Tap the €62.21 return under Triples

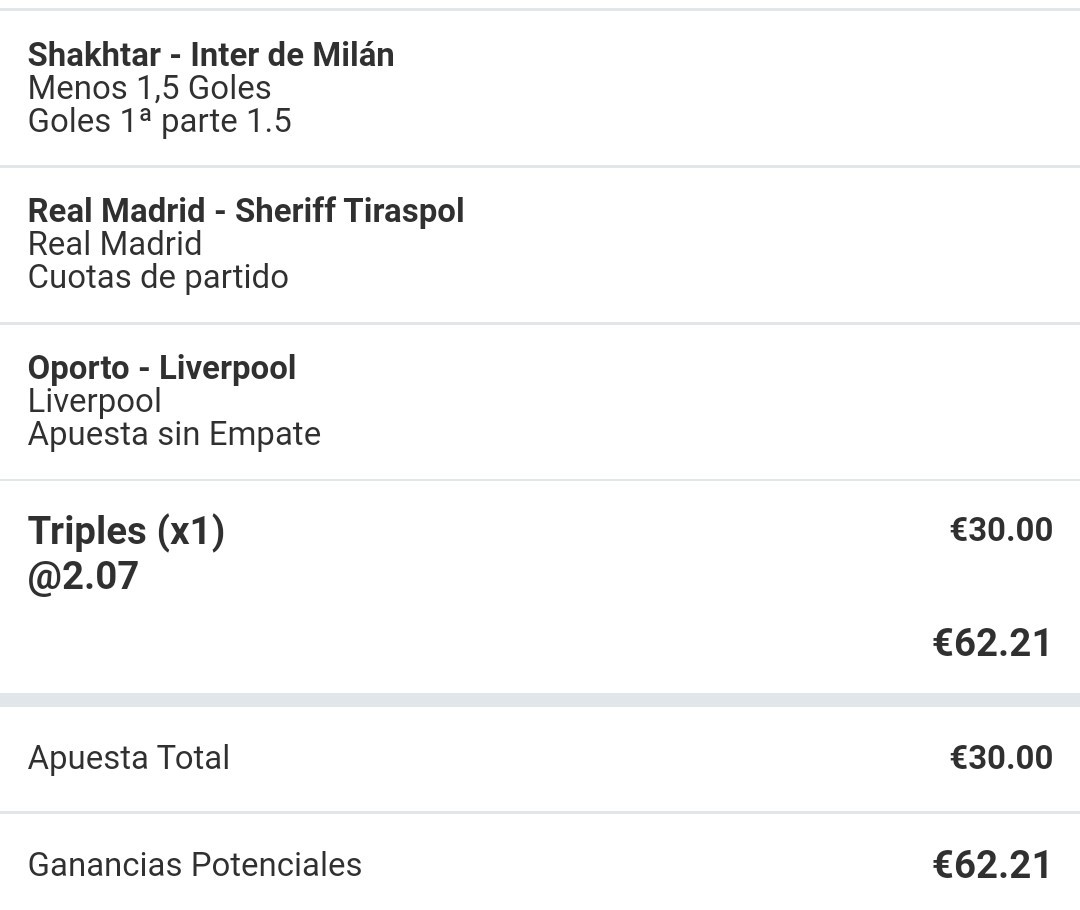coord(992,643)
